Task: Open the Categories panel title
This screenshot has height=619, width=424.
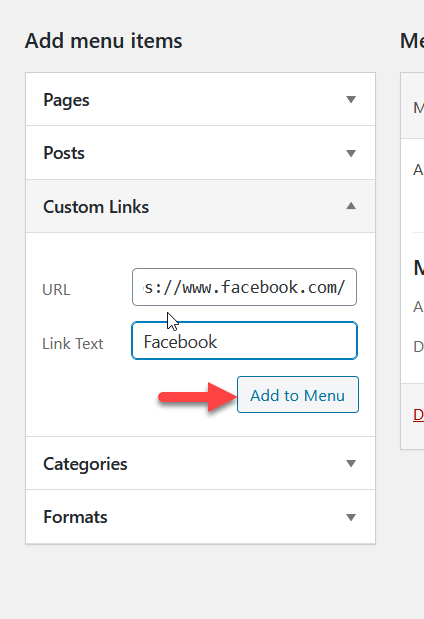Action: click(85, 464)
